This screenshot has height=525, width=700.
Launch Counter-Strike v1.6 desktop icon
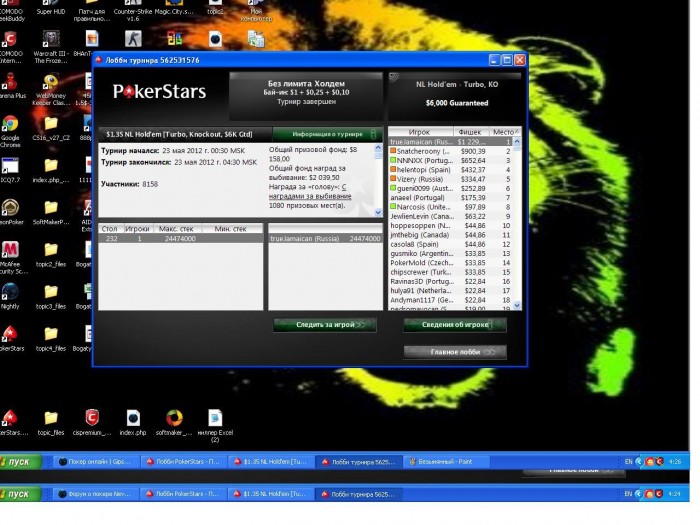[x=133, y=11]
